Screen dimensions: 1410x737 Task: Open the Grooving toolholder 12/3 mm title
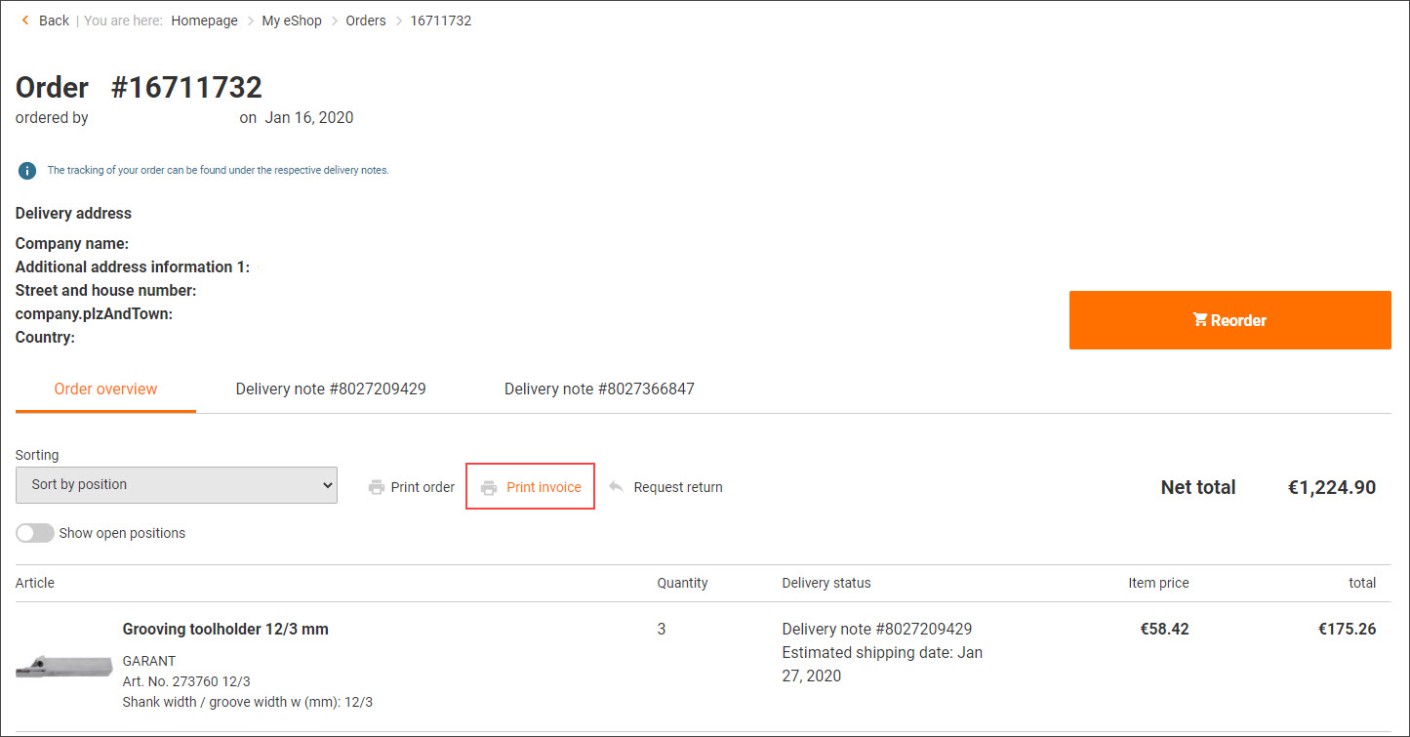point(225,629)
